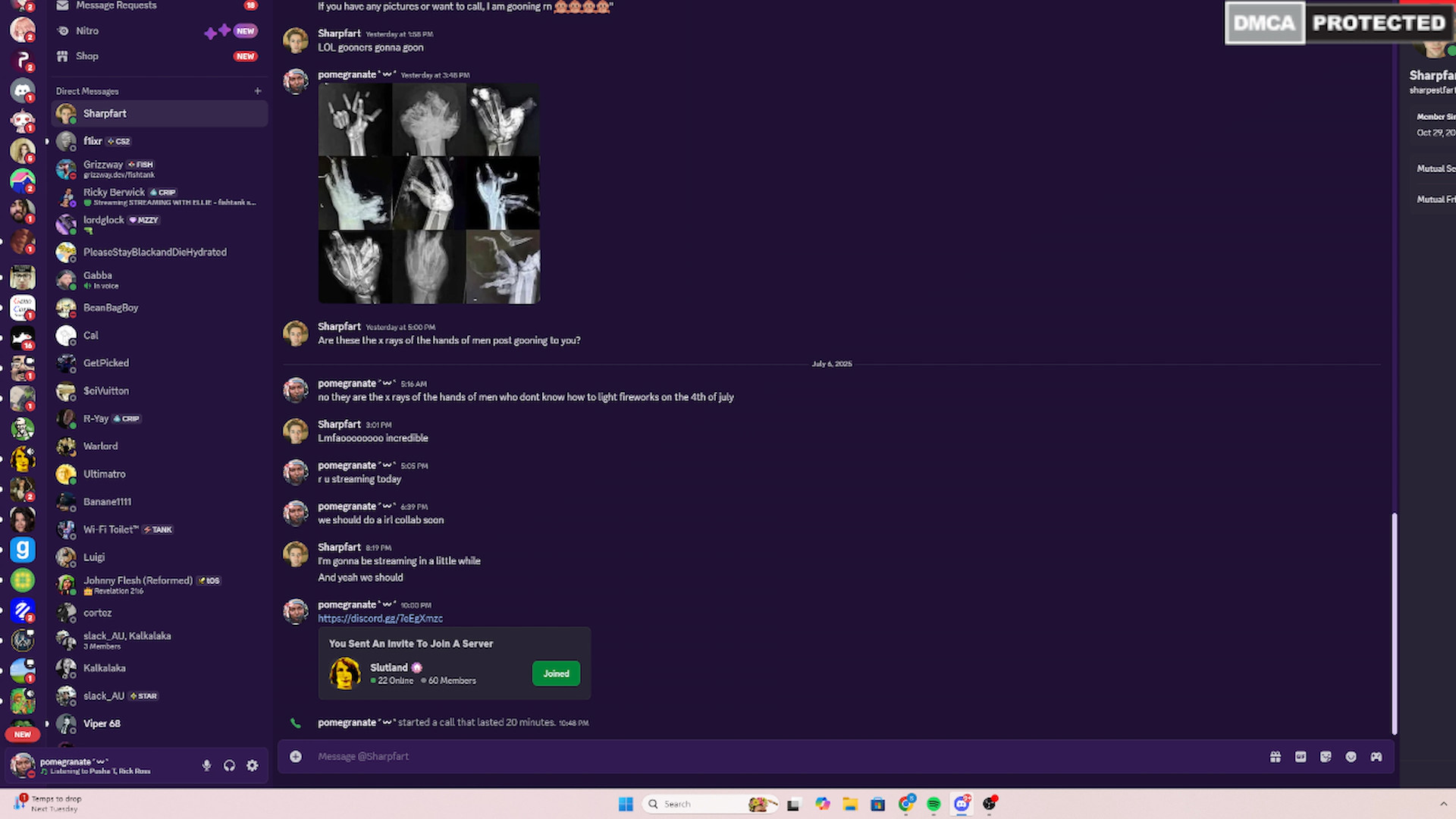This screenshot has width=1456, height=819.
Task: Create a new direct message with plus icon
Action: [258, 91]
